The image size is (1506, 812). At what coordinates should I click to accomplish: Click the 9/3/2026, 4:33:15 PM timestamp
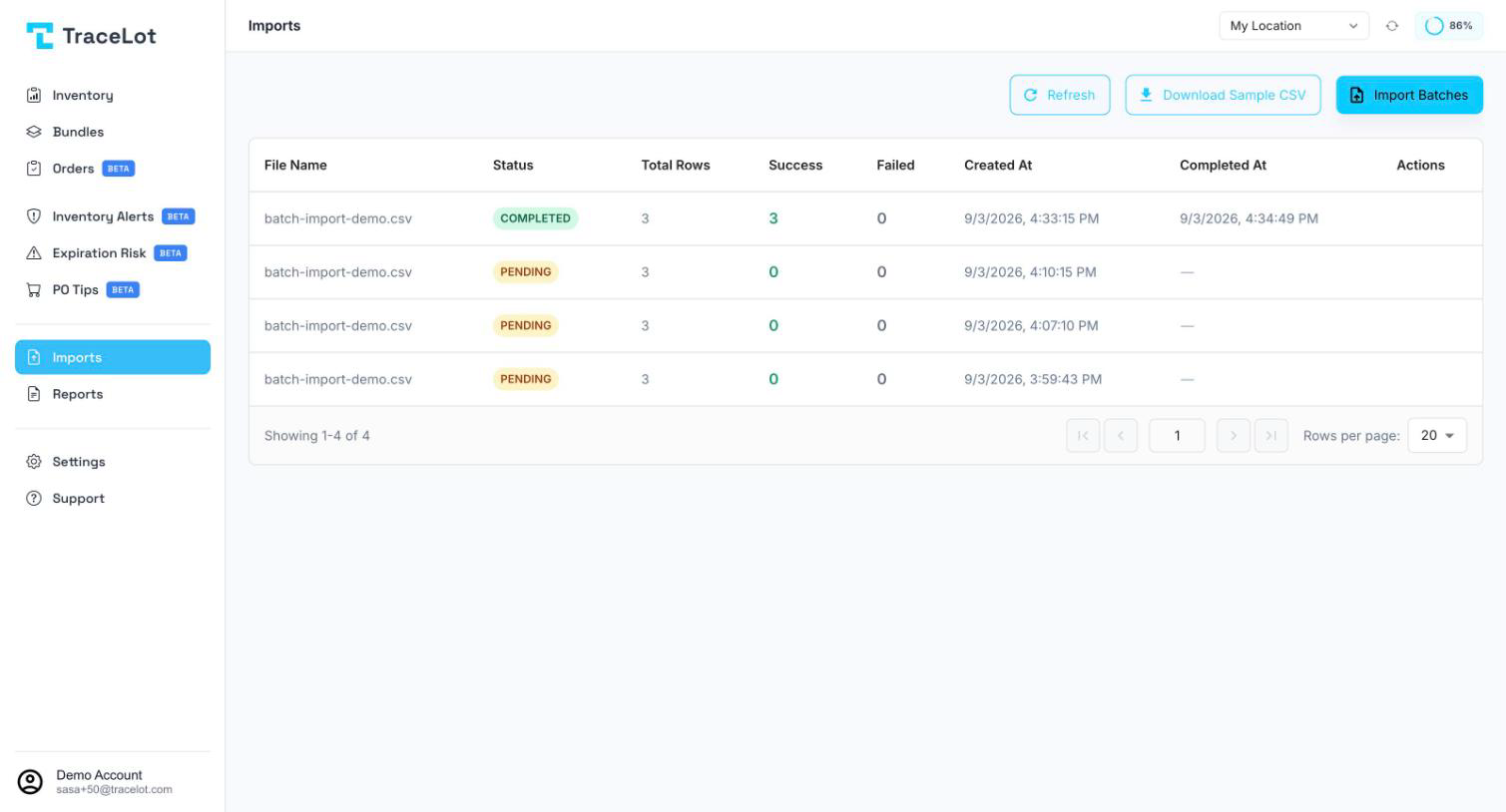pyautogui.click(x=1031, y=218)
